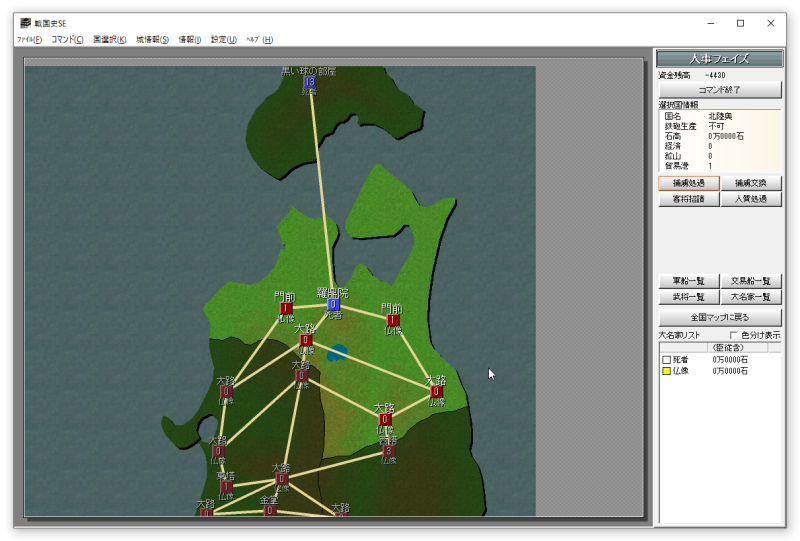
Task: Click the 資金残高 value -4430
Action: click(x=716, y=75)
